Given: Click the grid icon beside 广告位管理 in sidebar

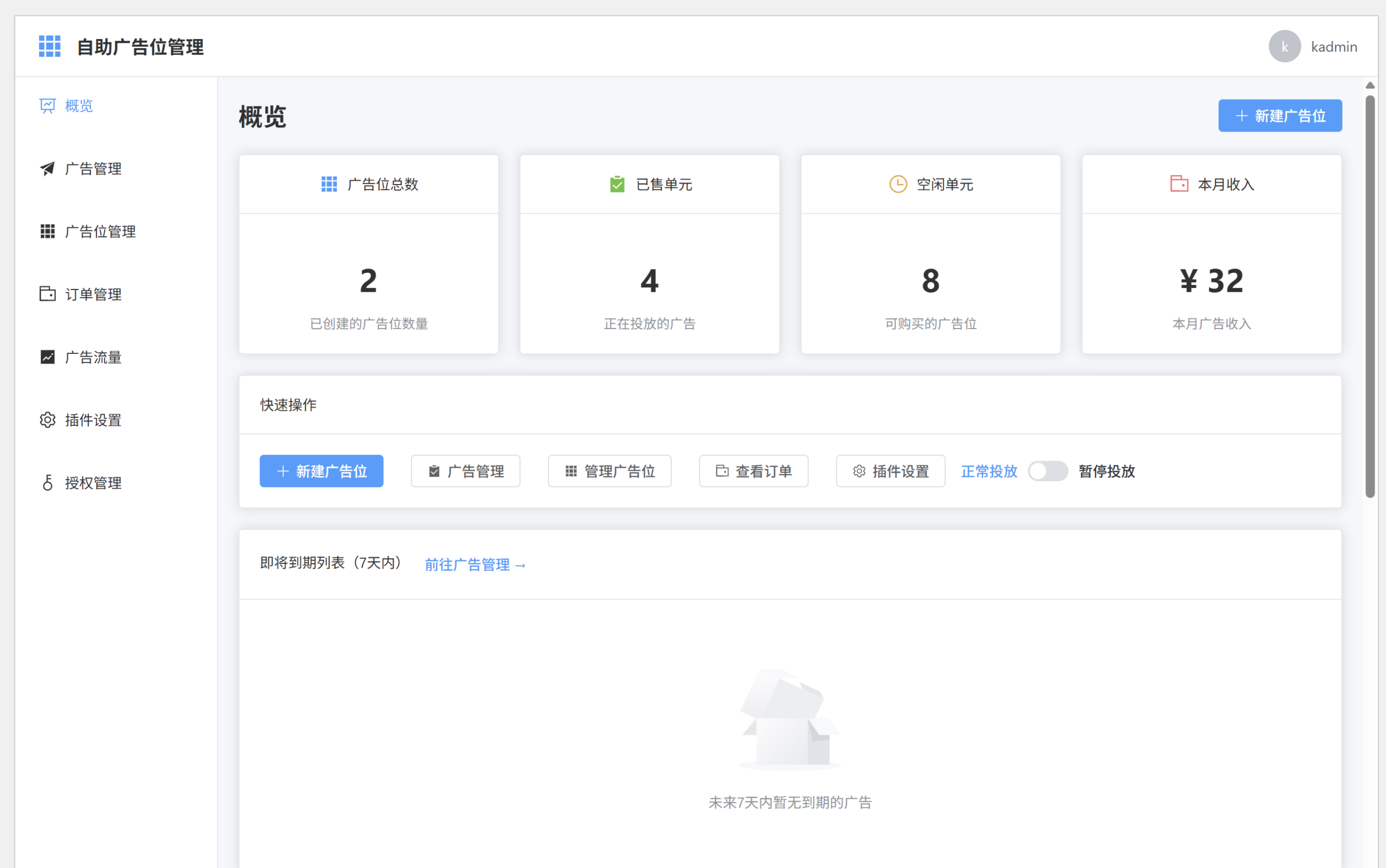Looking at the screenshot, I should (47, 232).
